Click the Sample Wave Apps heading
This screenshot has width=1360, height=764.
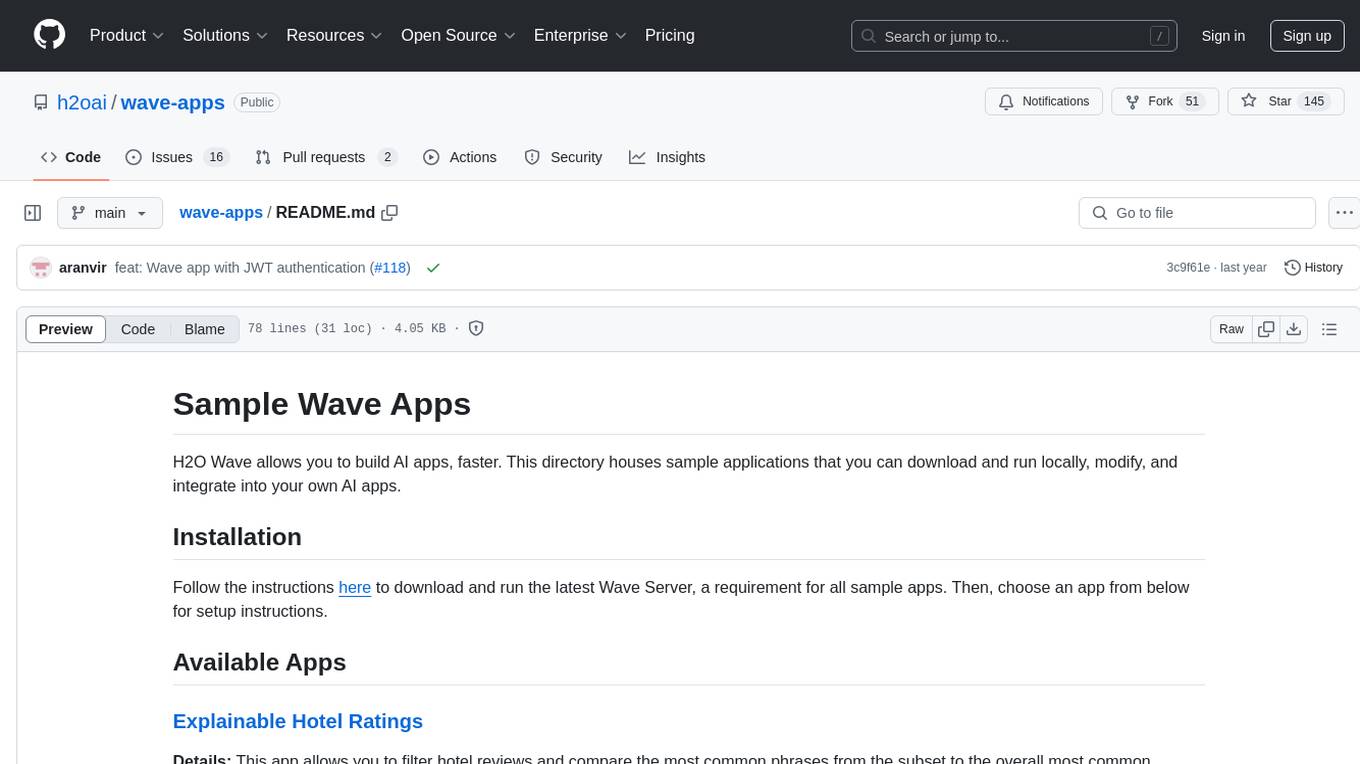(x=322, y=404)
